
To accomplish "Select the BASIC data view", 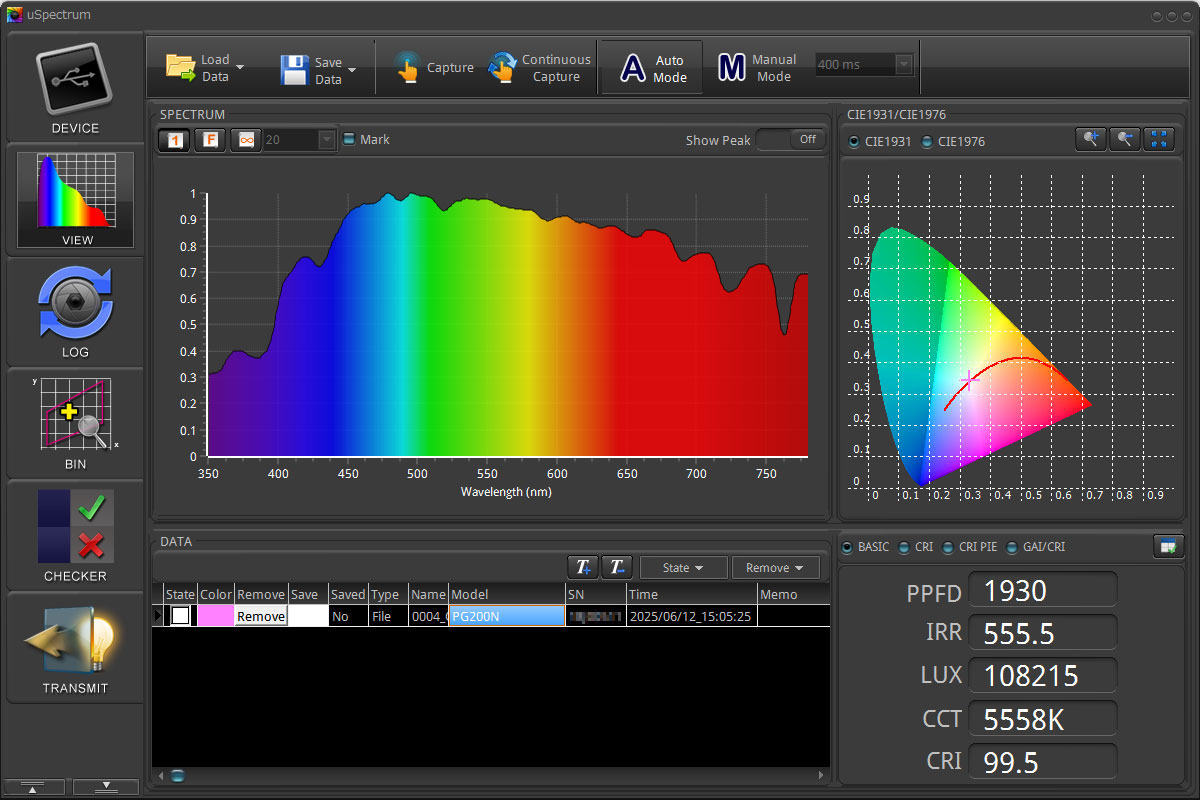I will pyautogui.click(x=847, y=547).
